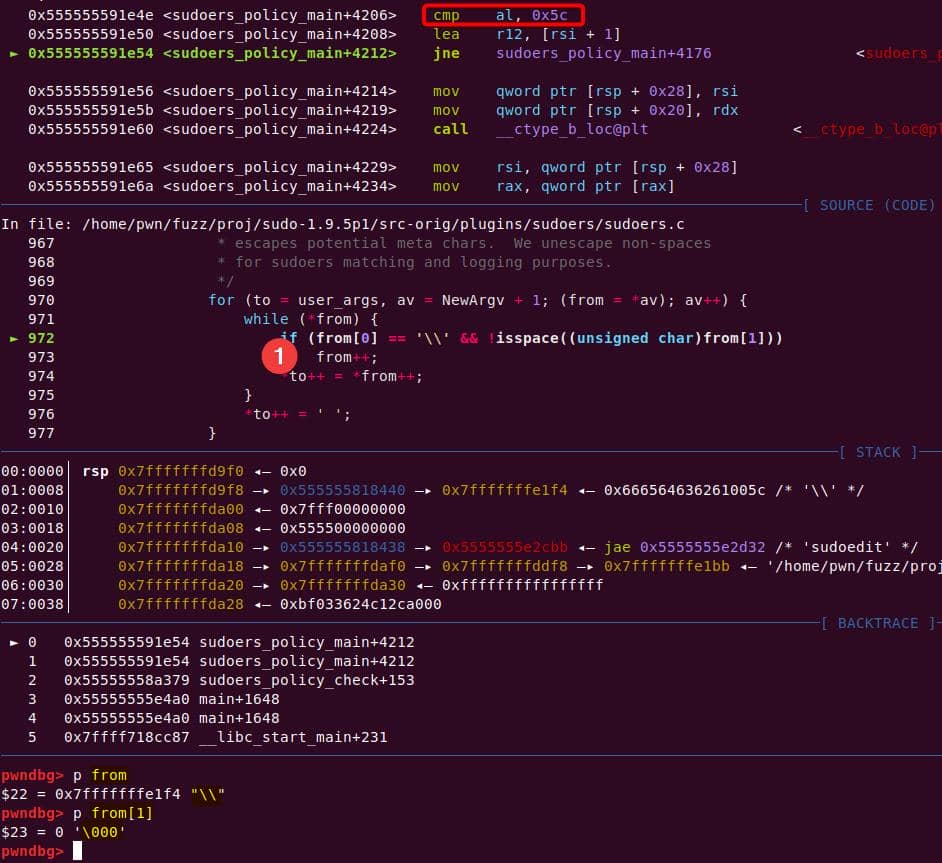This screenshot has height=863, width=942.
Task: Click the closing brace on line 975
Action: pyautogui.click(x=248, y=395)
